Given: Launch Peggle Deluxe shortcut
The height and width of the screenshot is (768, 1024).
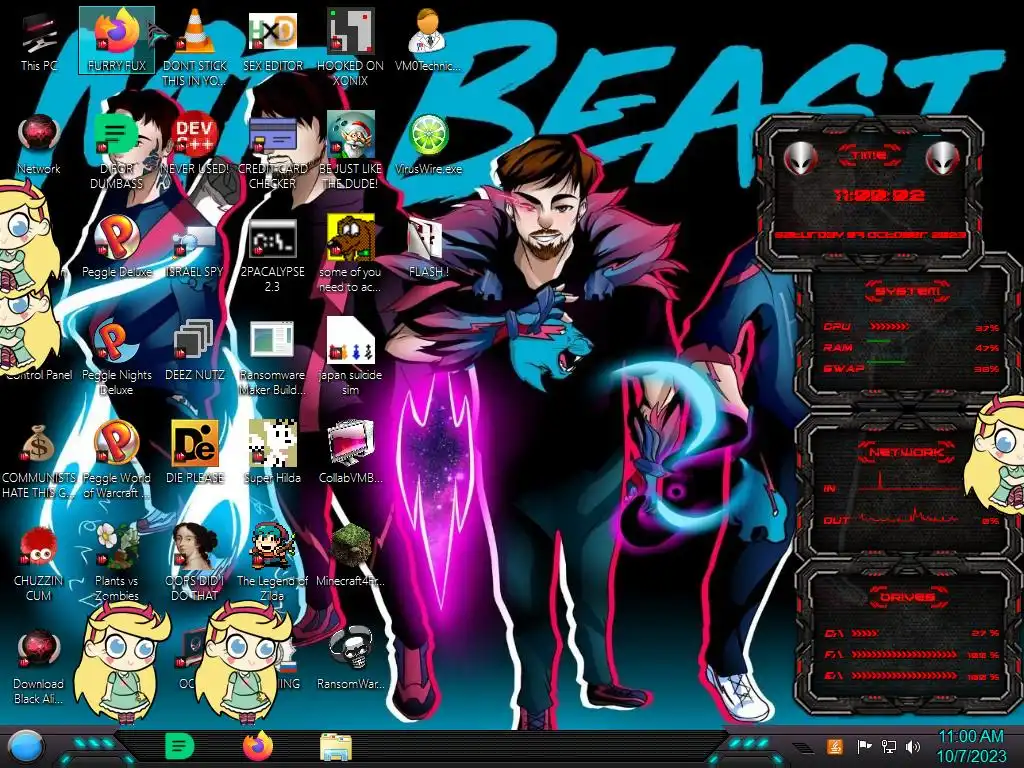Looking at the screenshot, I should 117,247.
